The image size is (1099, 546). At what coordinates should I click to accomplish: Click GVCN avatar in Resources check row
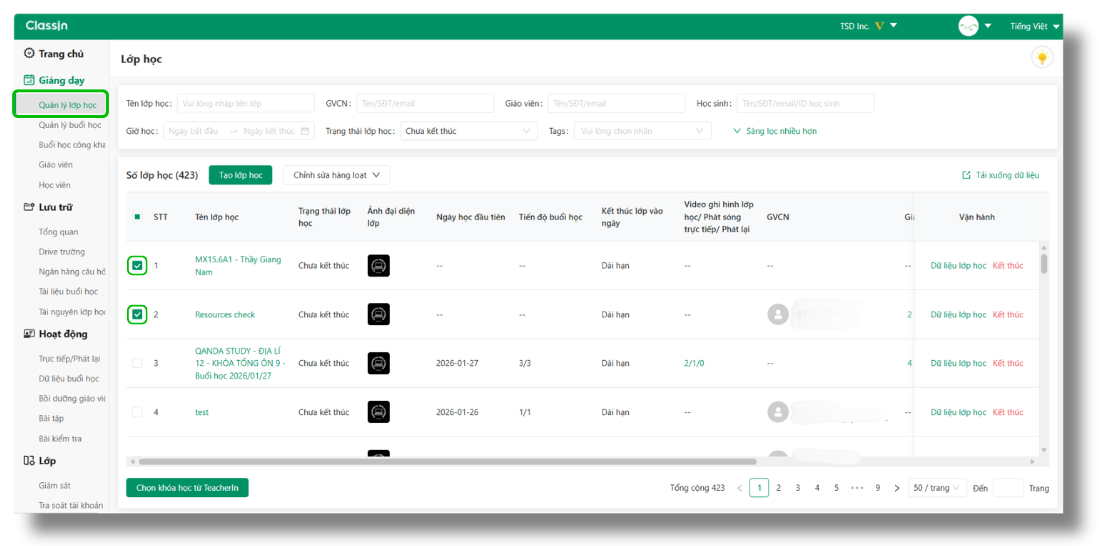777,315
